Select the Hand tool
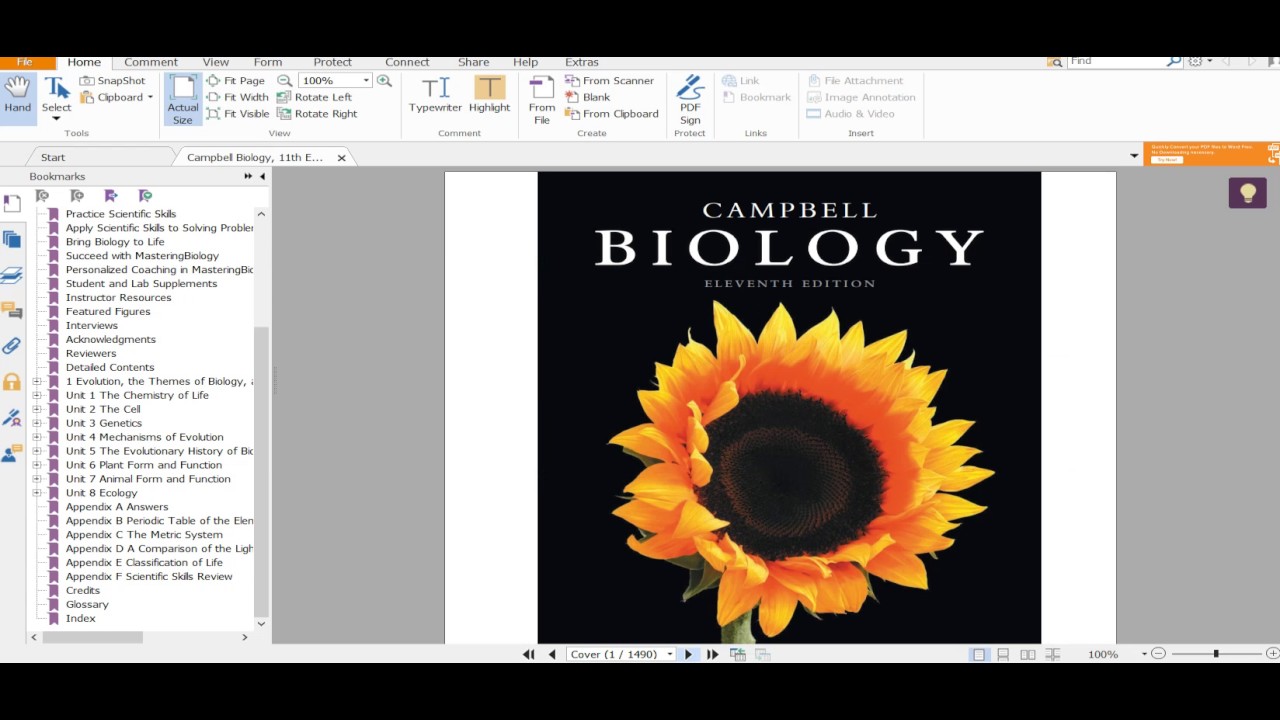Screen dimensions: 1280x720 point(17,96)
